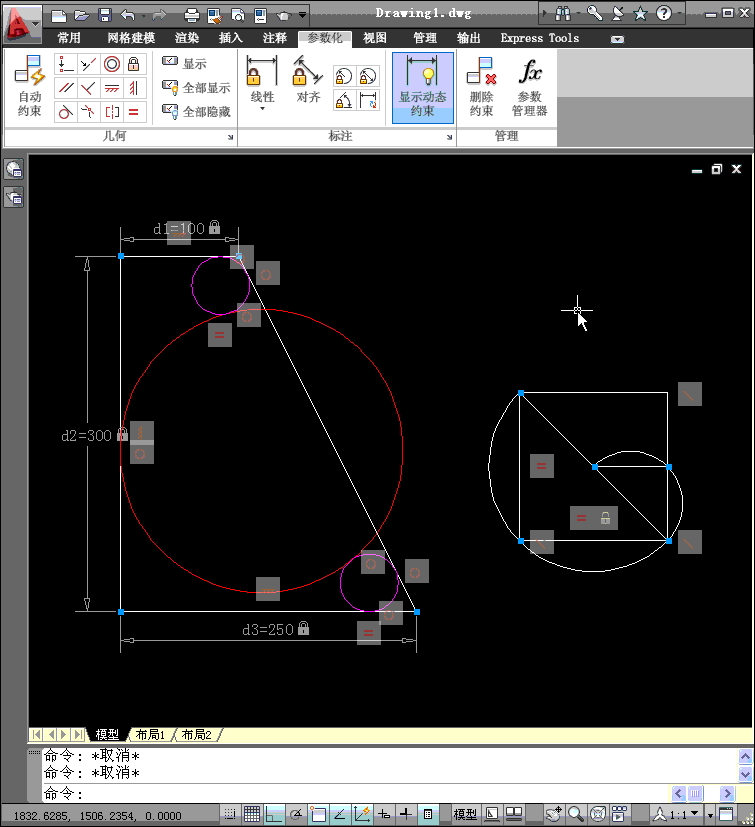Click the Auto Constrain (自动约束) button
The image size is (755, 827).
tap(29, 86)
